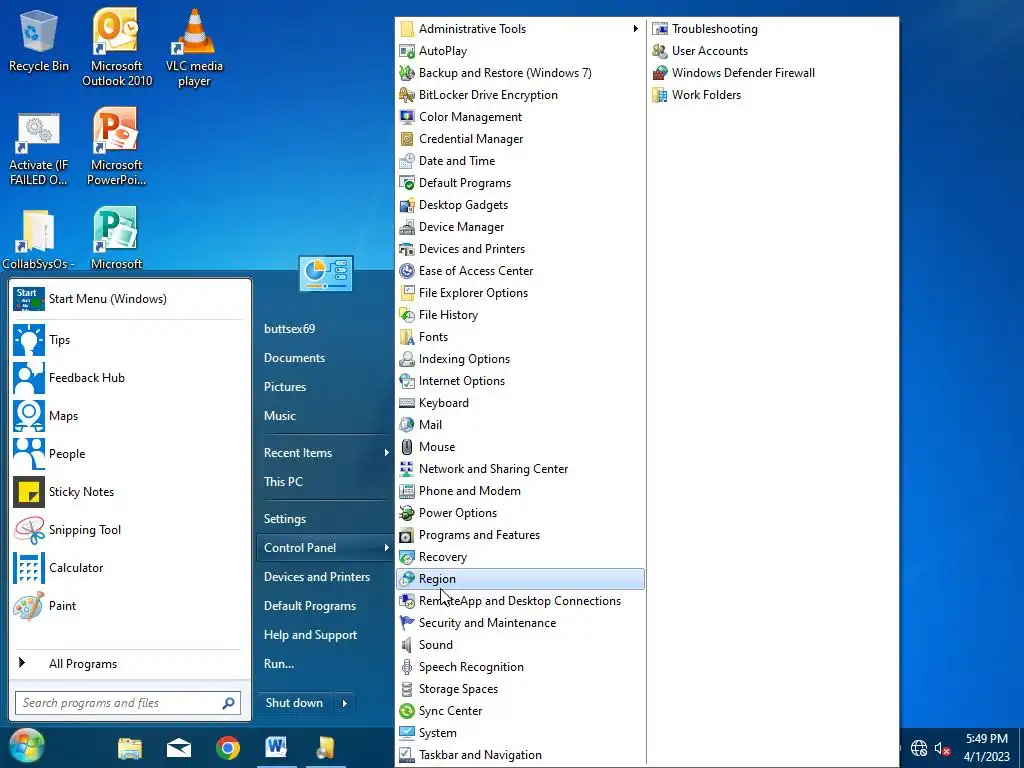
Task: Open Power Options entry
Action: [520, 513]
